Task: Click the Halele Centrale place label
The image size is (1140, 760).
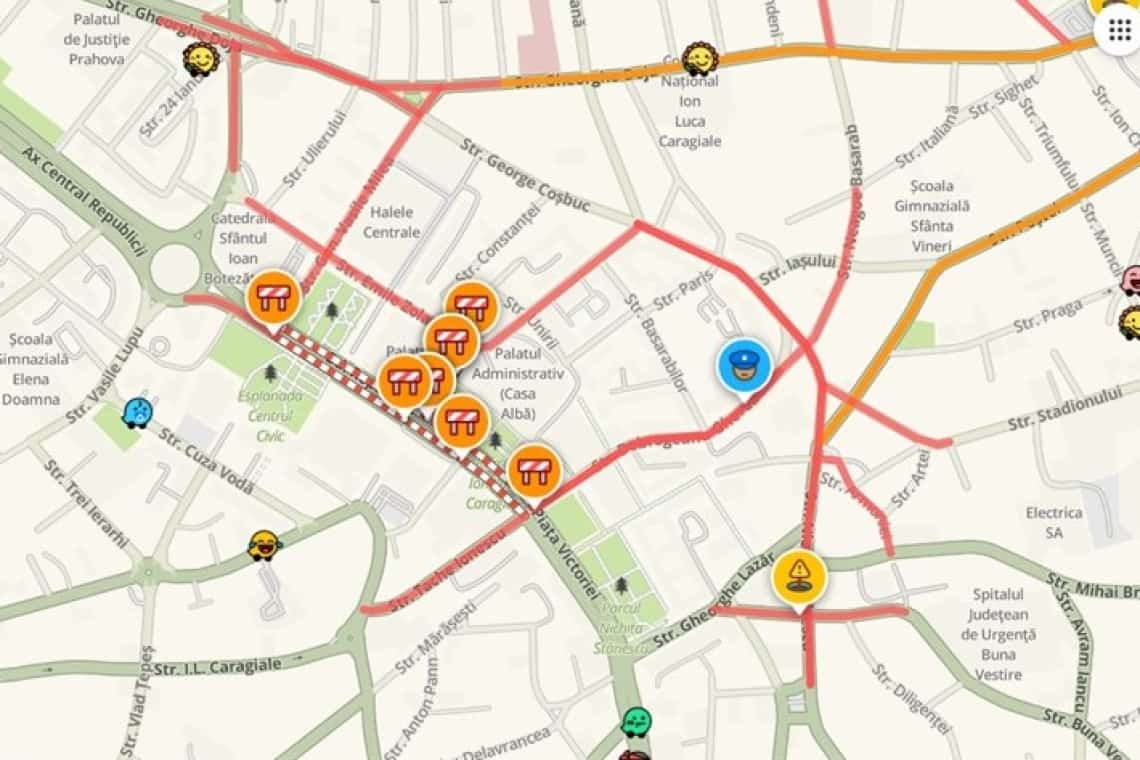Action: click(x=391, y=222)
